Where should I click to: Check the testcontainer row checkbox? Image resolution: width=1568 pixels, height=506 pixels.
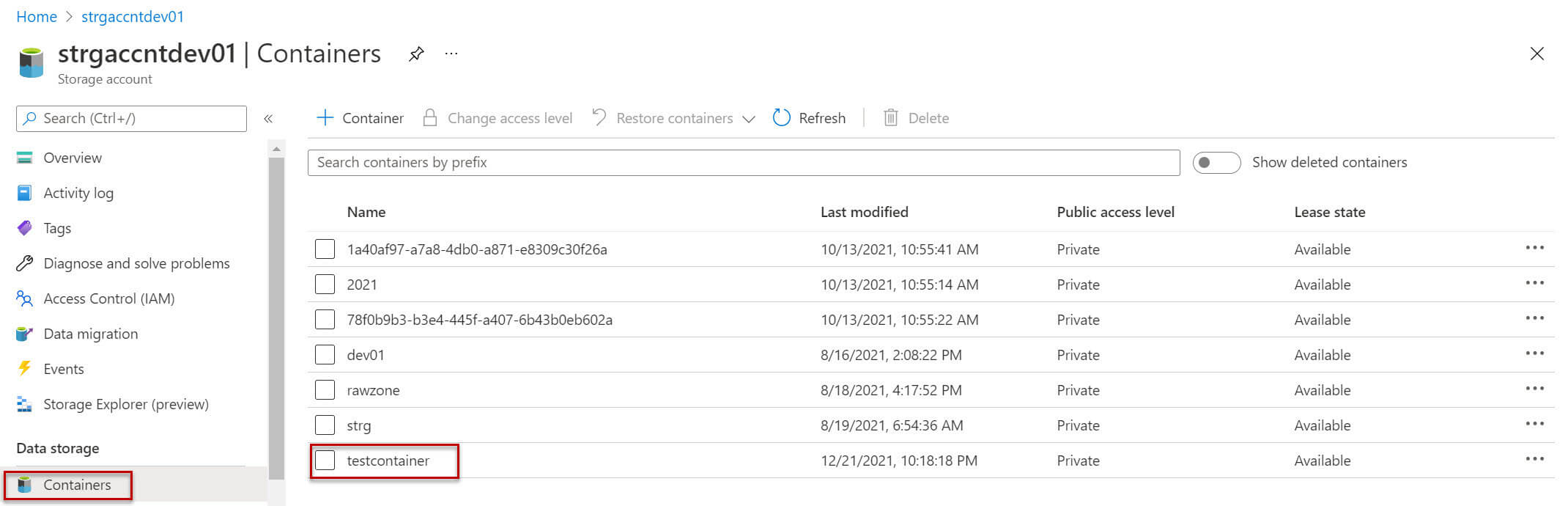click(325, 461)
